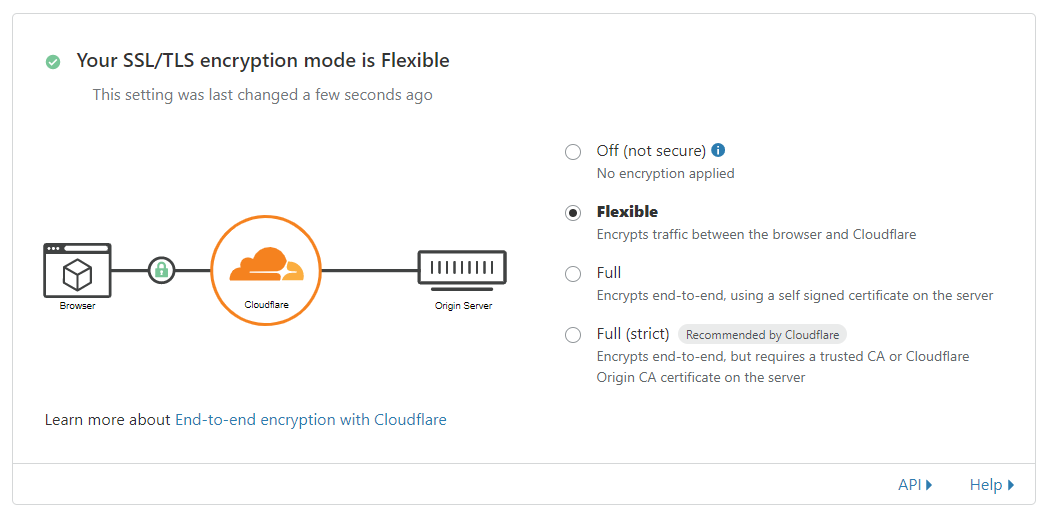Expand the API section
The width and height of the screenshot is (1040, 507).
point(915,485)
